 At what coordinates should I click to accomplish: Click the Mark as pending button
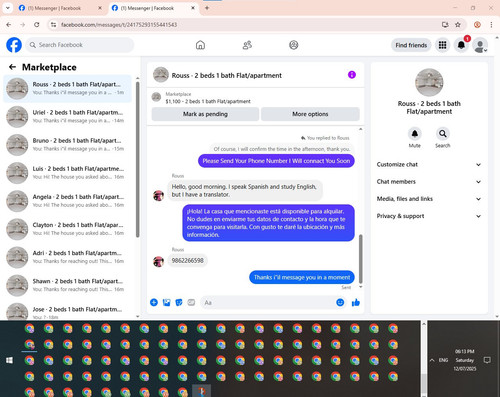pyautogui.click(x=205, y=114)
